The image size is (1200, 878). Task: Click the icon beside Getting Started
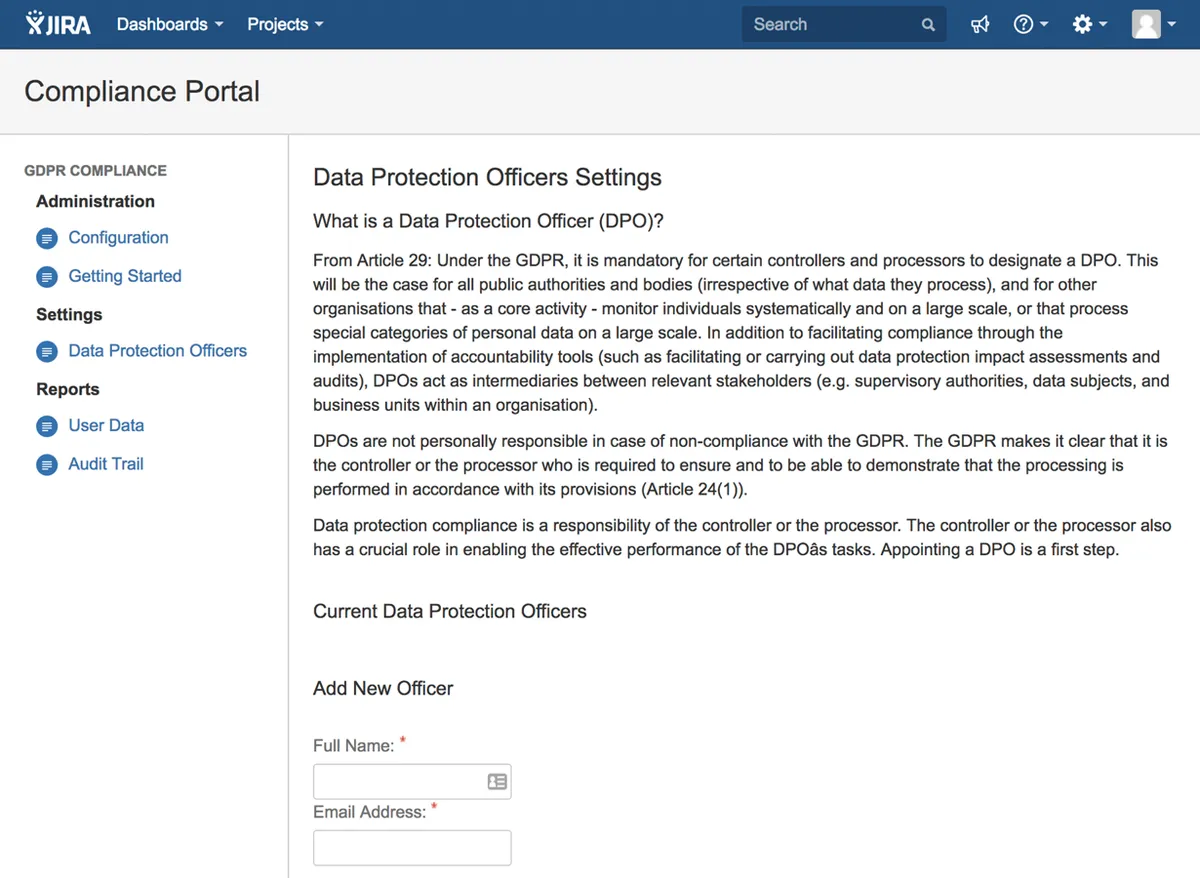coord(47,277)
